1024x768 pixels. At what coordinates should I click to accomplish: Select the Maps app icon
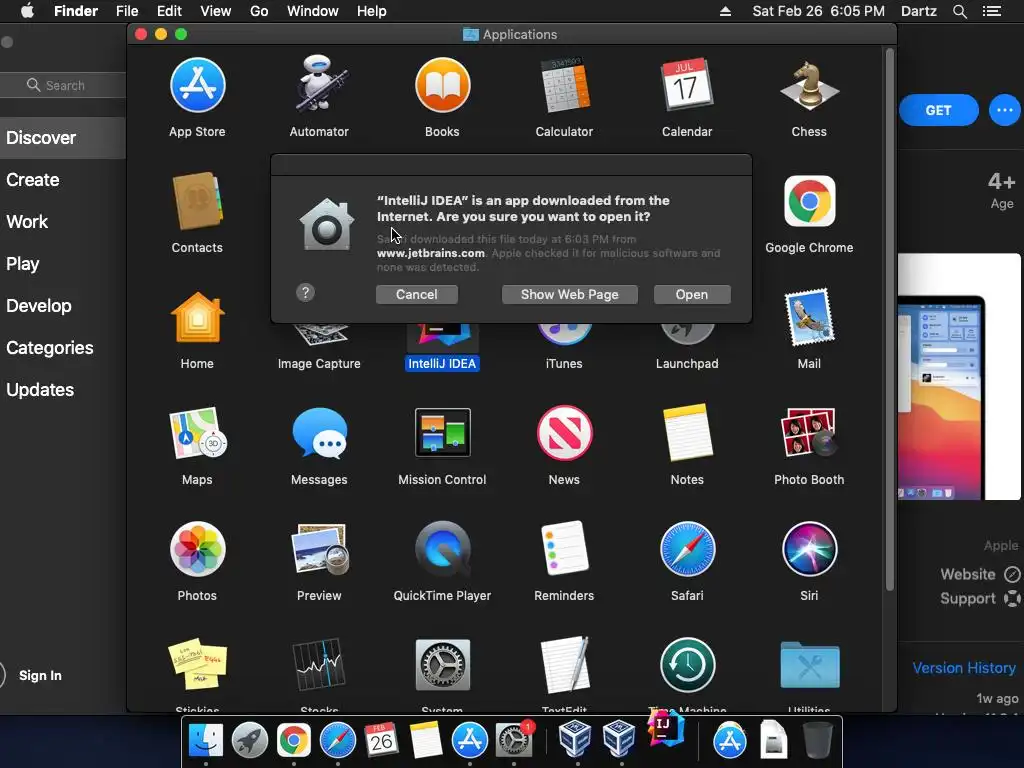coord(197,433)
